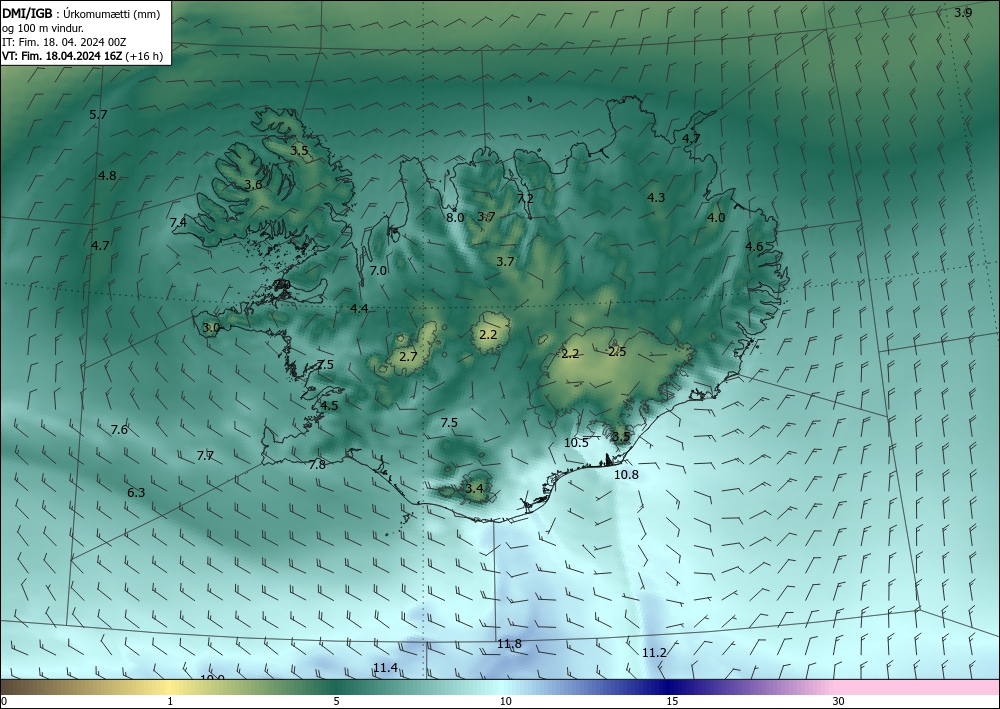Image resolution: width=1000 pixels, height=709 pixels.
Task: Click the 4.0 value label
Action: click(x=716, y=217)
